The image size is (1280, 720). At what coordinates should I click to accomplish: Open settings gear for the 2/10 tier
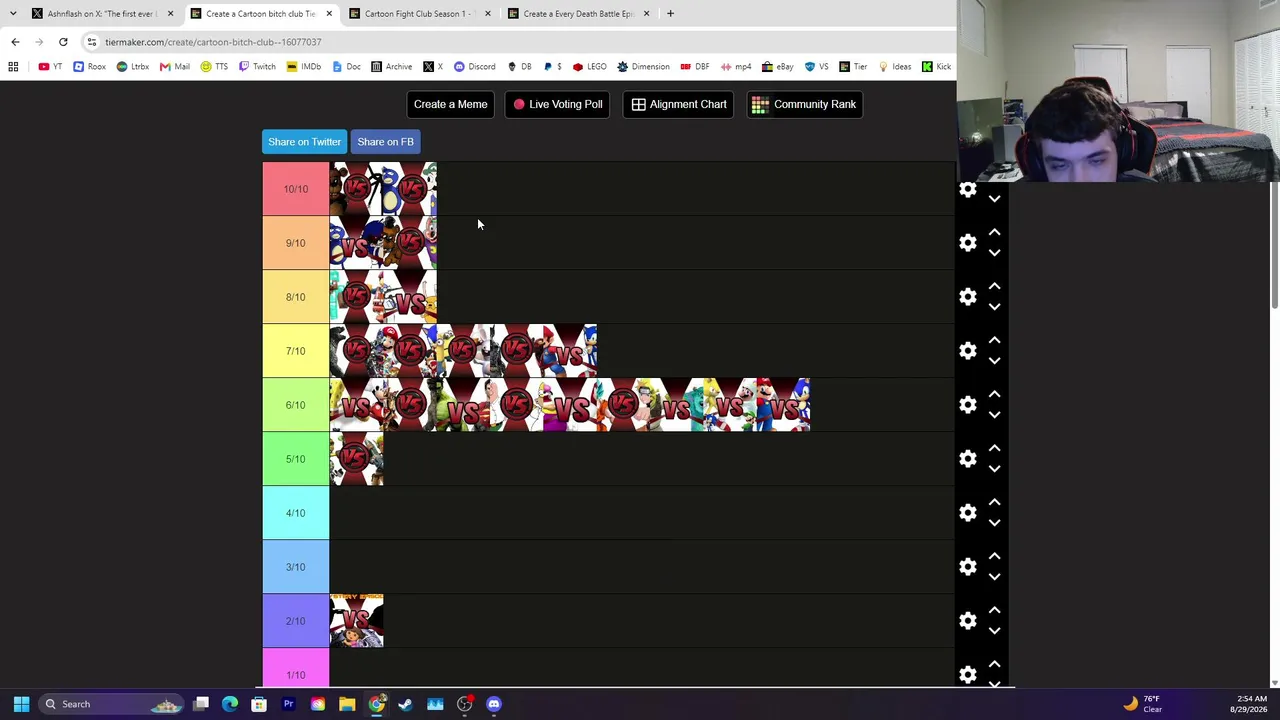tap(968, 621)
